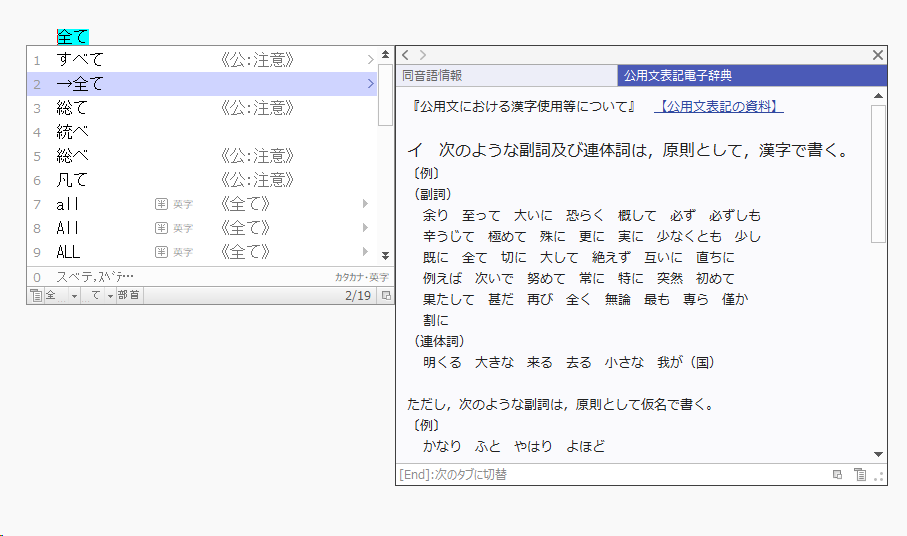Viewport: 907px width, 536px height.
Task: Open the 【公用文表記の資料】 link
Action: [718, 106]
